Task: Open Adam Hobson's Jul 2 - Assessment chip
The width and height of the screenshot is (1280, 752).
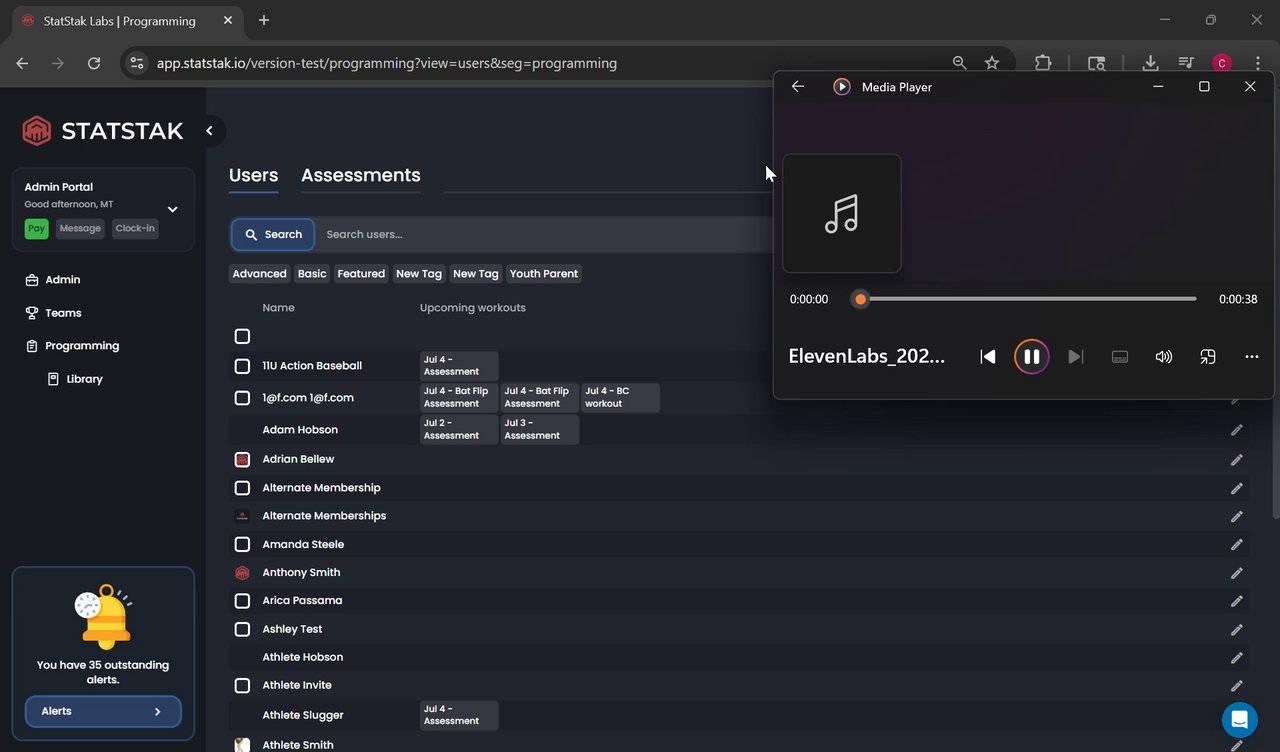Action: point(459,430)
